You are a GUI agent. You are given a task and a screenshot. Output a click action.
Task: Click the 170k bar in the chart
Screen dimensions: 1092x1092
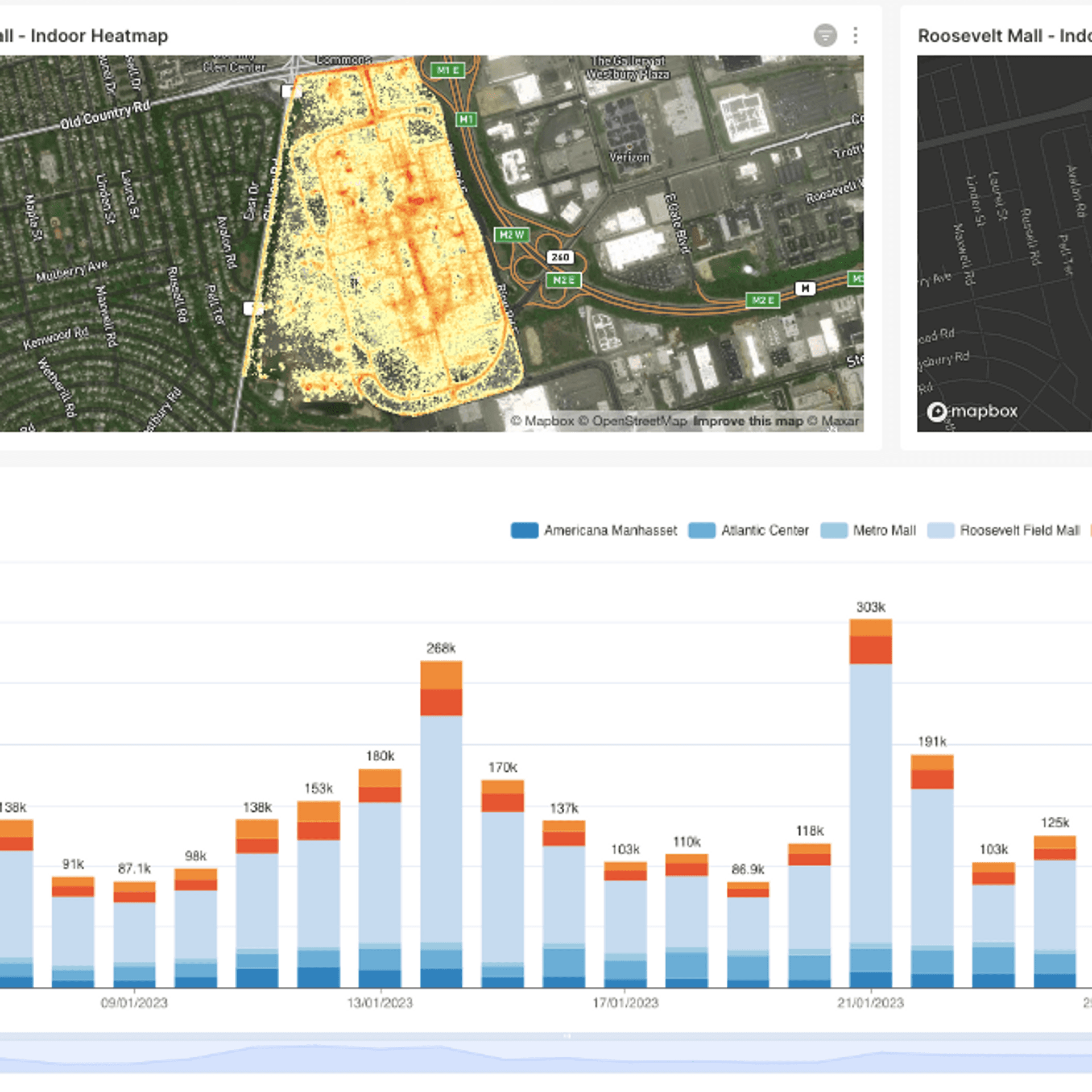(x=503, y=884)
